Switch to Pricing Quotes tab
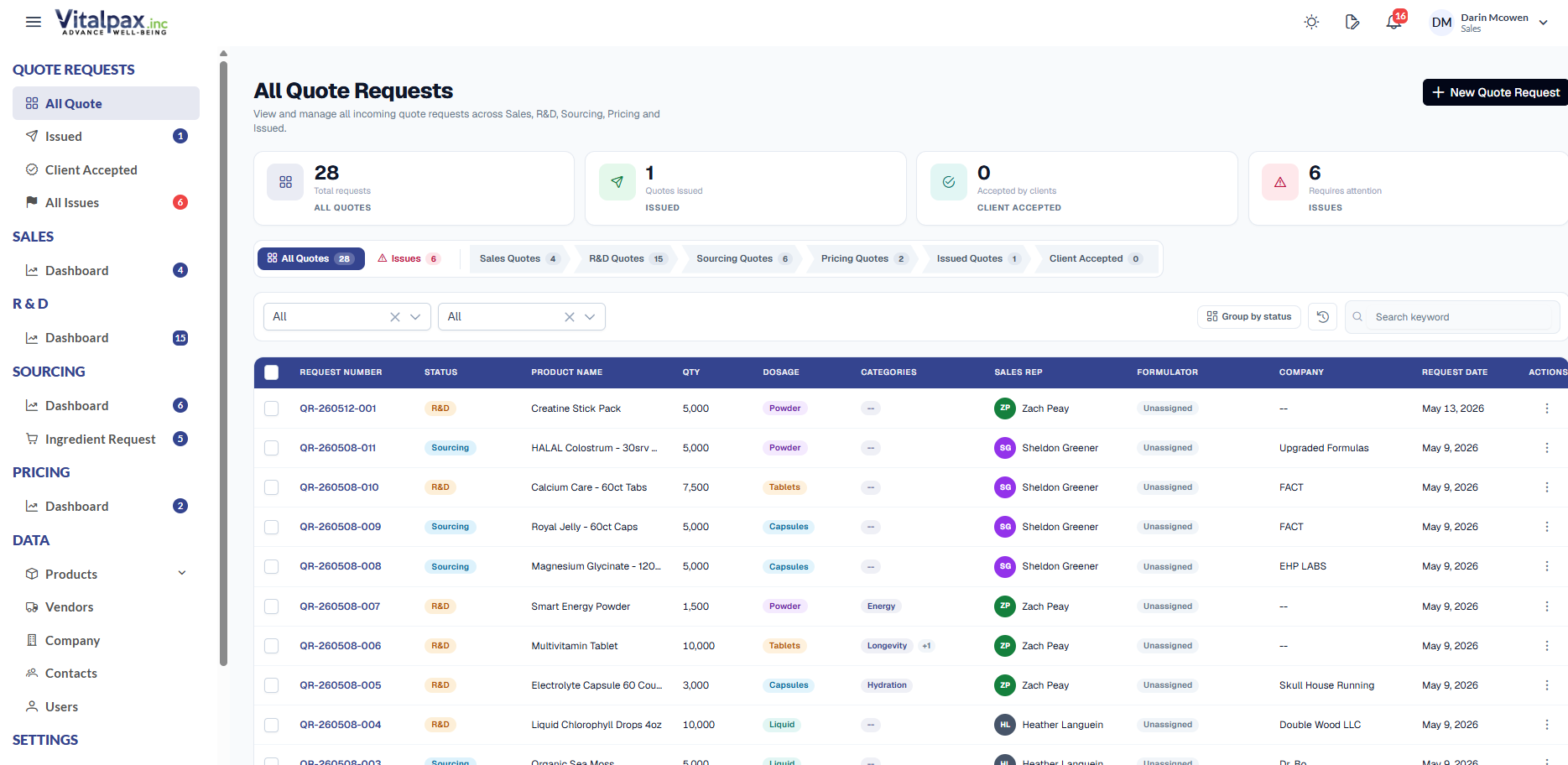Viewport: 1568px width, 765px height. (x=864, y=258)
